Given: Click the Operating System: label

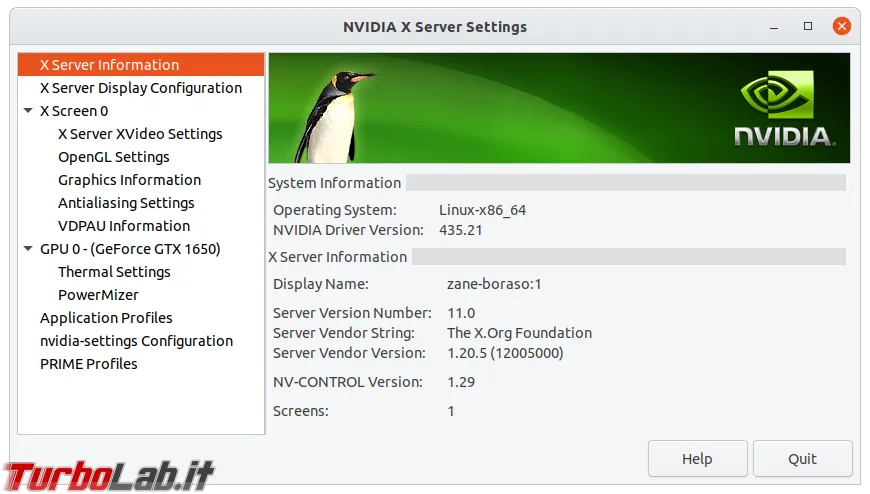Looking at the screenshot, I should coord(335,210).
